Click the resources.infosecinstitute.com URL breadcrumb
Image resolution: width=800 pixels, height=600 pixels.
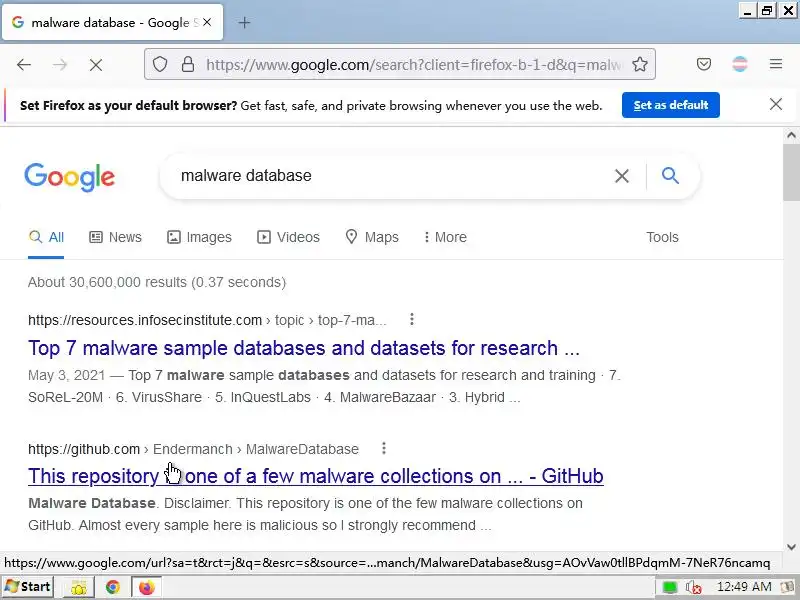(207, 320)
